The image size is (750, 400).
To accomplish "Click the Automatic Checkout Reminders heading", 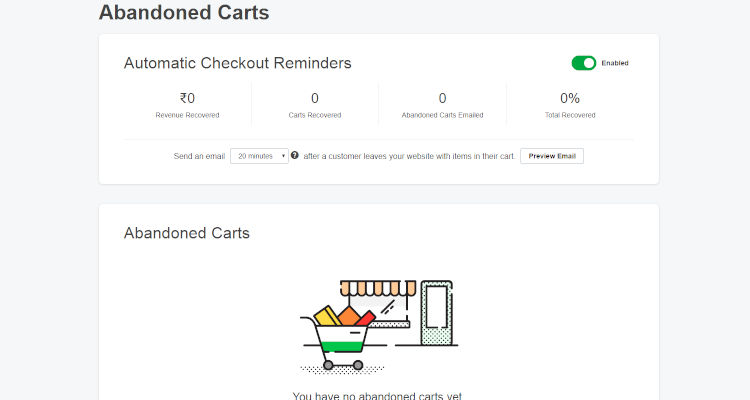I will [237, 63].
